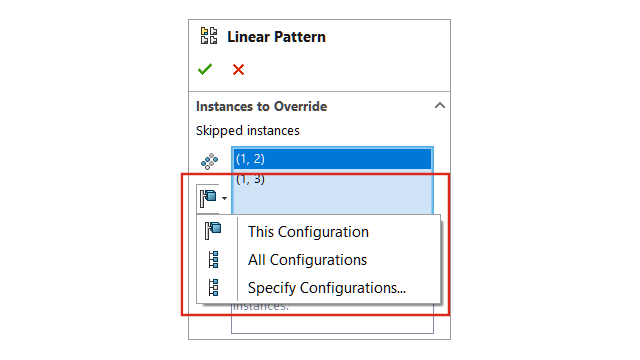
Task: Click the Linear Pattern title text
Action: click(x=276, y=37)
